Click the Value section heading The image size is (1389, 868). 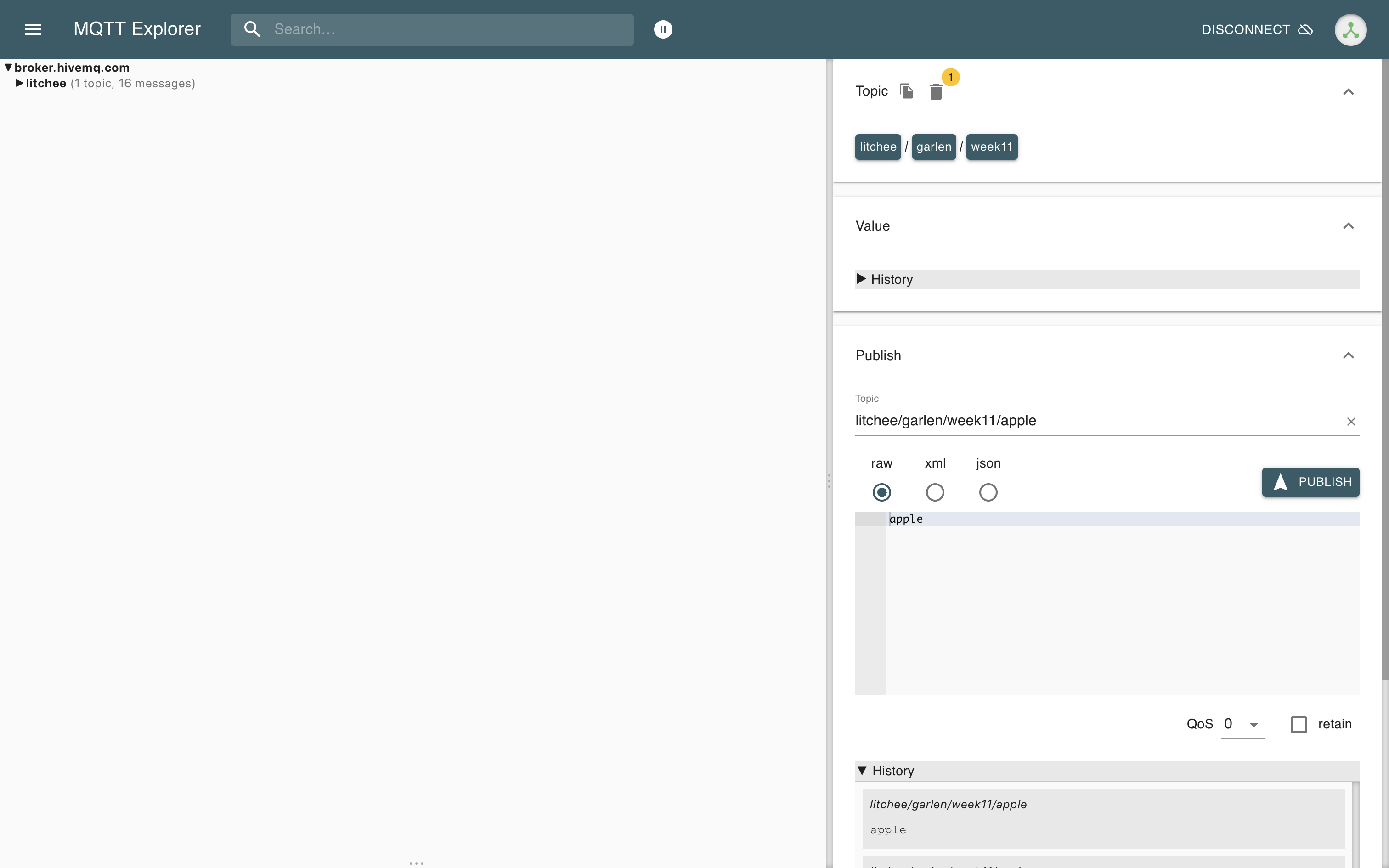(872, 226)
